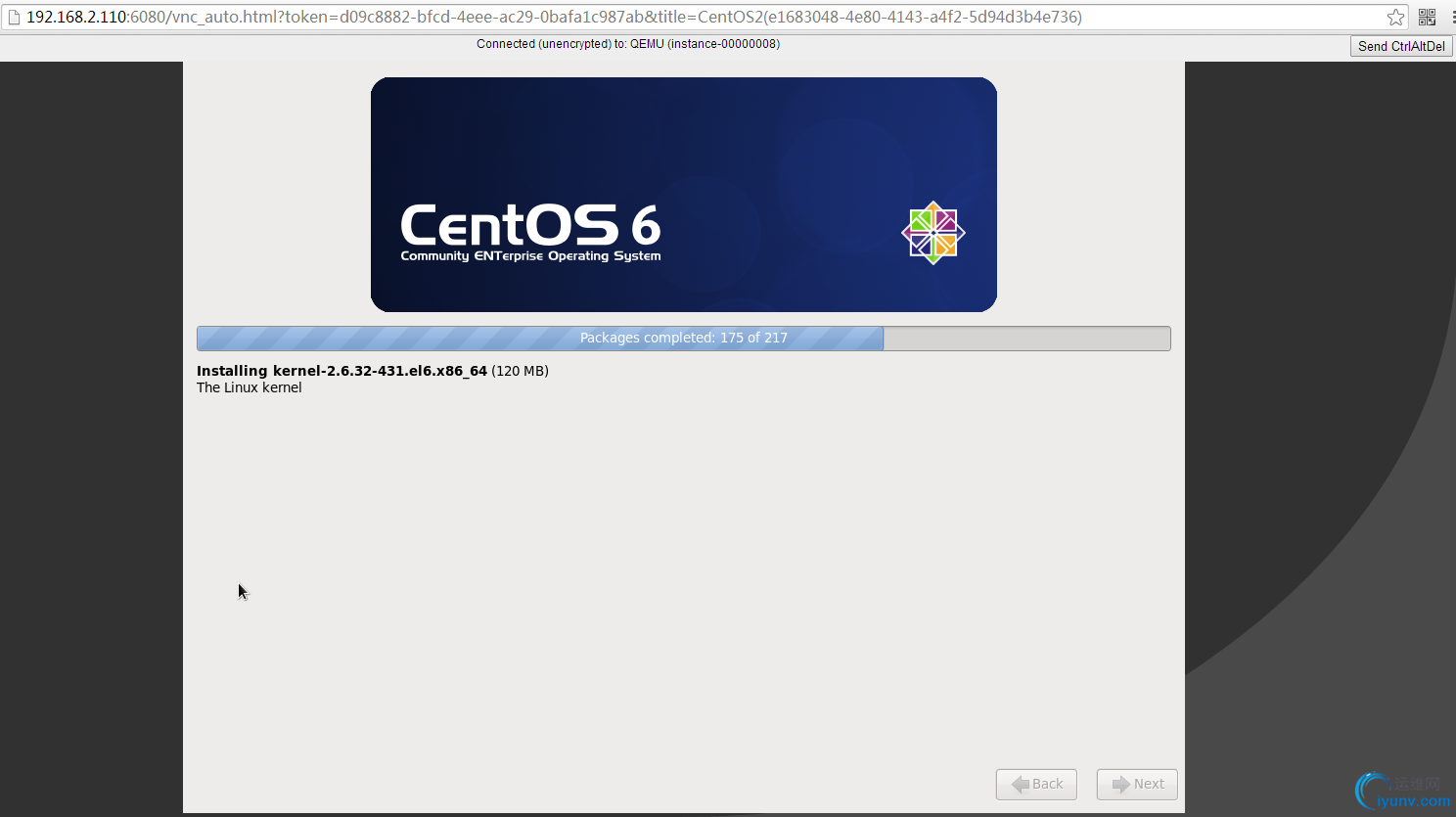
Task: Click "The Linux kernel" description text
Action: [249, 387]
